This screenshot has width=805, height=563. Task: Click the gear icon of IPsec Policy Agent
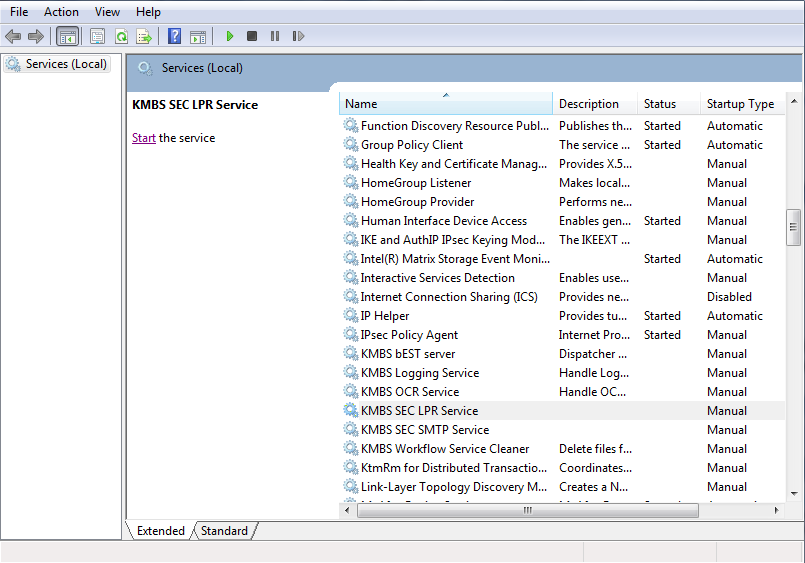[x=351, y=334]
